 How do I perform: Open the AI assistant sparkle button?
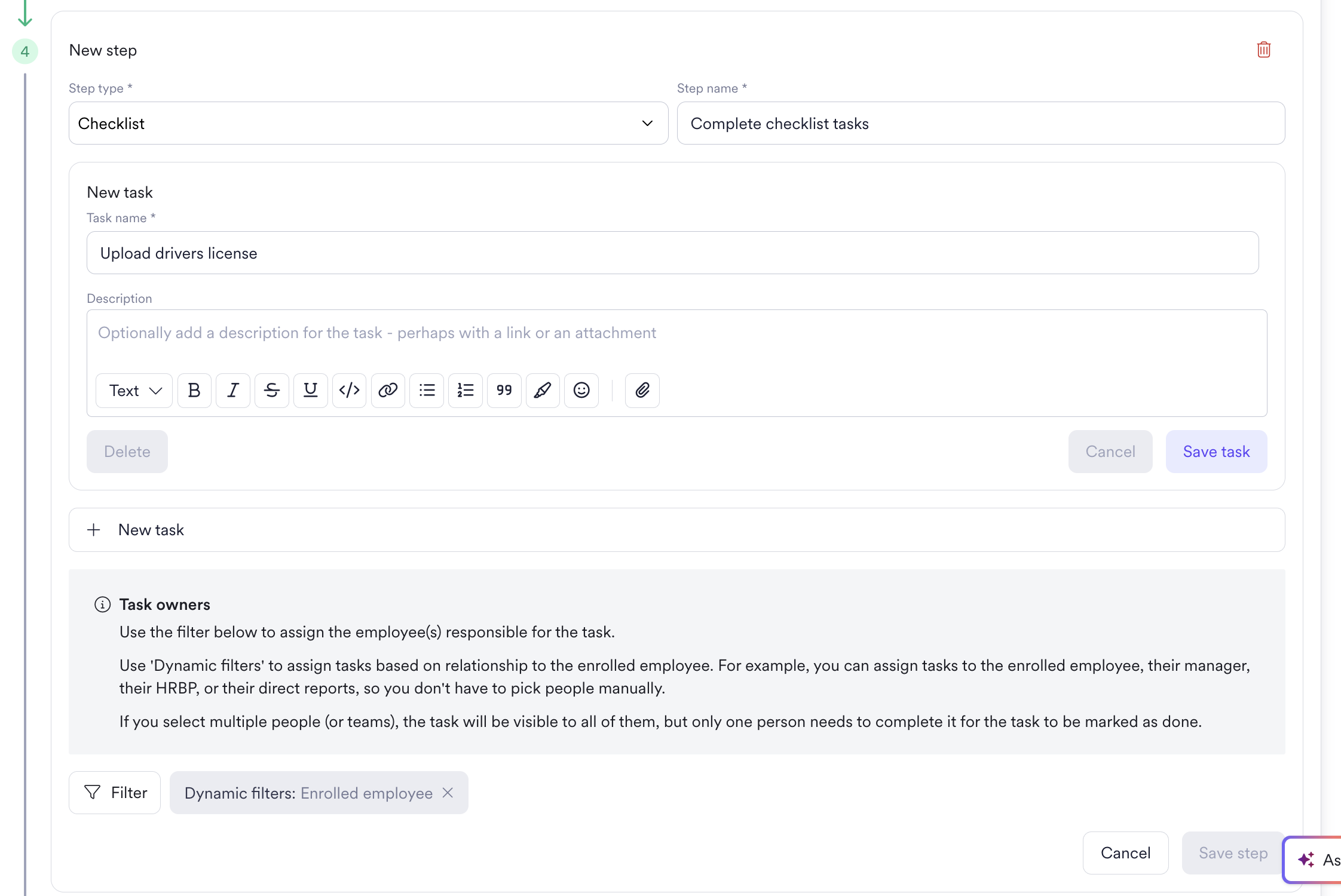pyautogui.click(x=1312, y=860)
